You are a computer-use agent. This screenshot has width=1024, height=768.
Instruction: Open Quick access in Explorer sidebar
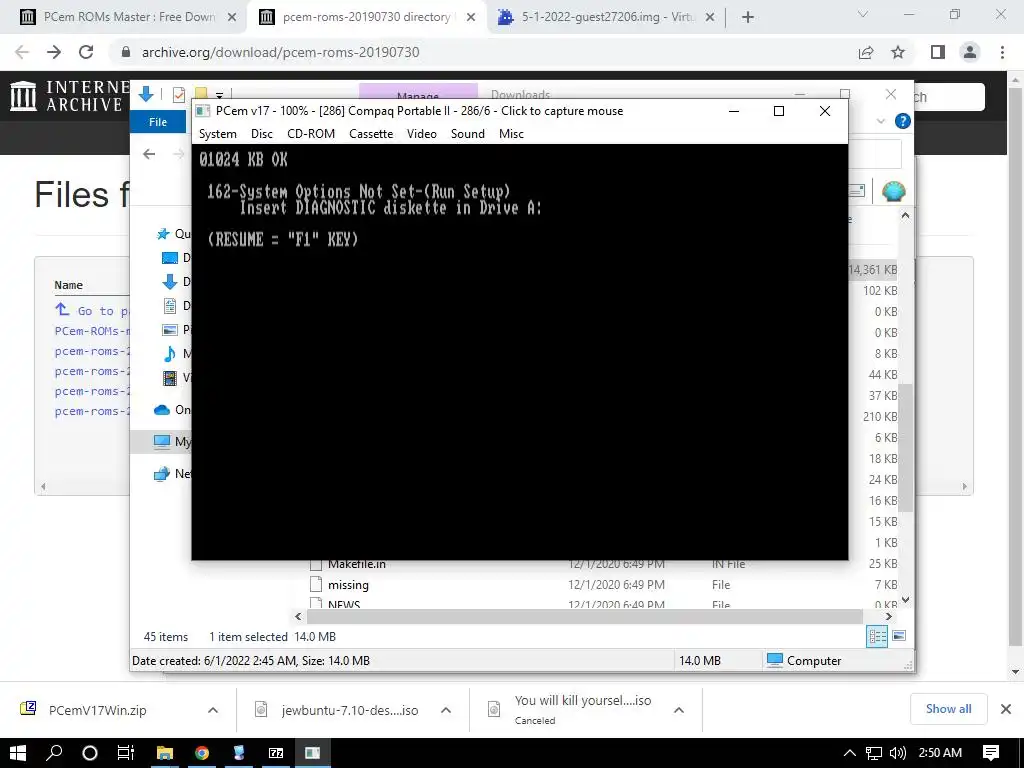click(172, 234)
